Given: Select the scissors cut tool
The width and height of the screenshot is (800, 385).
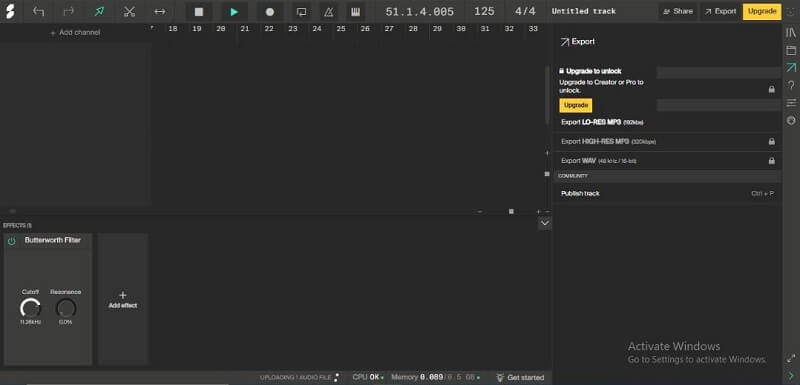Looking at the screenshot, I should (130, 11).
